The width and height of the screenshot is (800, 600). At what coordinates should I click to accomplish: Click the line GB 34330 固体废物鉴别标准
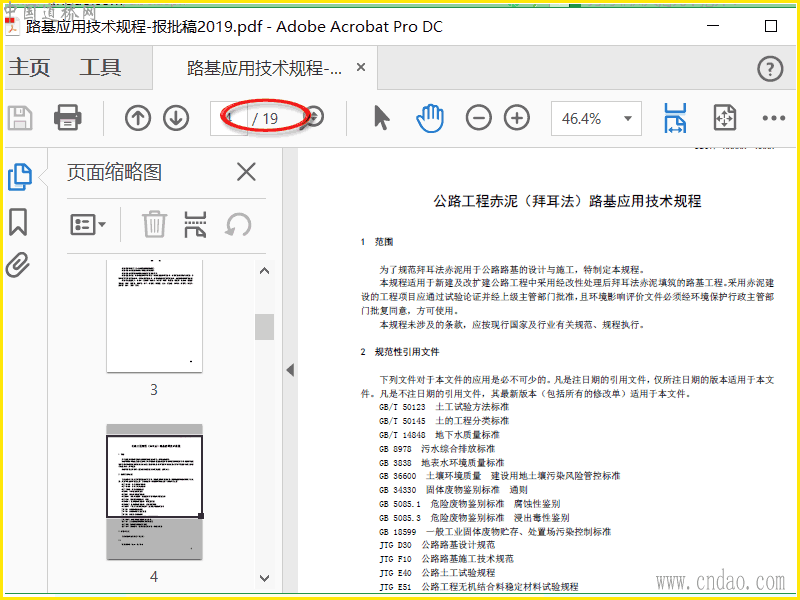tap(453, 490)
